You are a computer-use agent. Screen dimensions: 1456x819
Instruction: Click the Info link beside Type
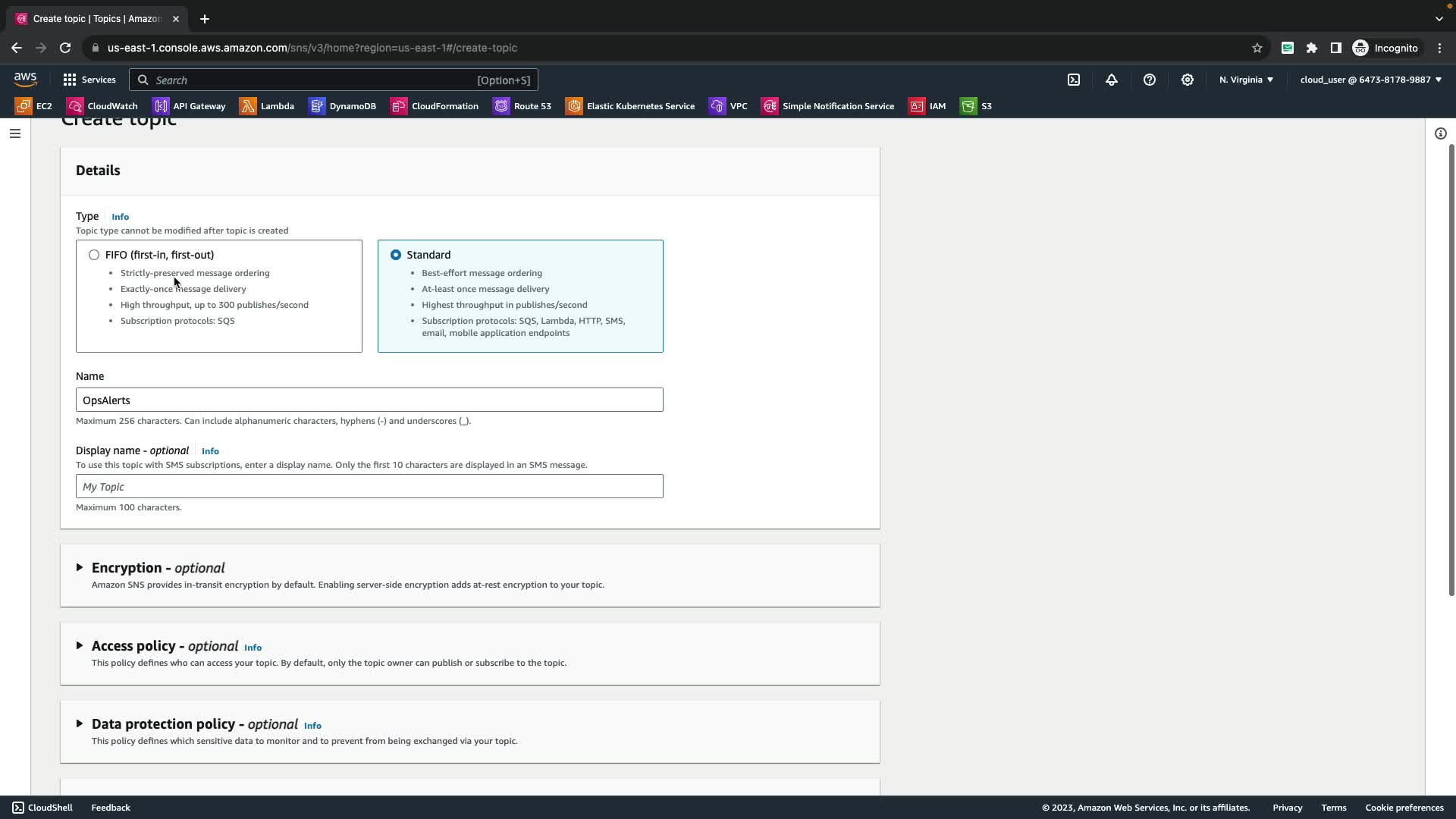pos(120,217)
